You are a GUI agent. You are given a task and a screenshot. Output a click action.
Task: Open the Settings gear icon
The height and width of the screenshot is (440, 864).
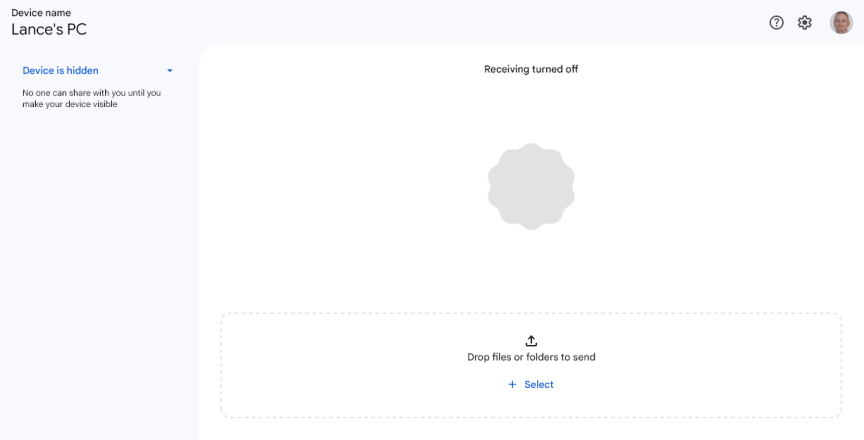click(x=805, y=23)
